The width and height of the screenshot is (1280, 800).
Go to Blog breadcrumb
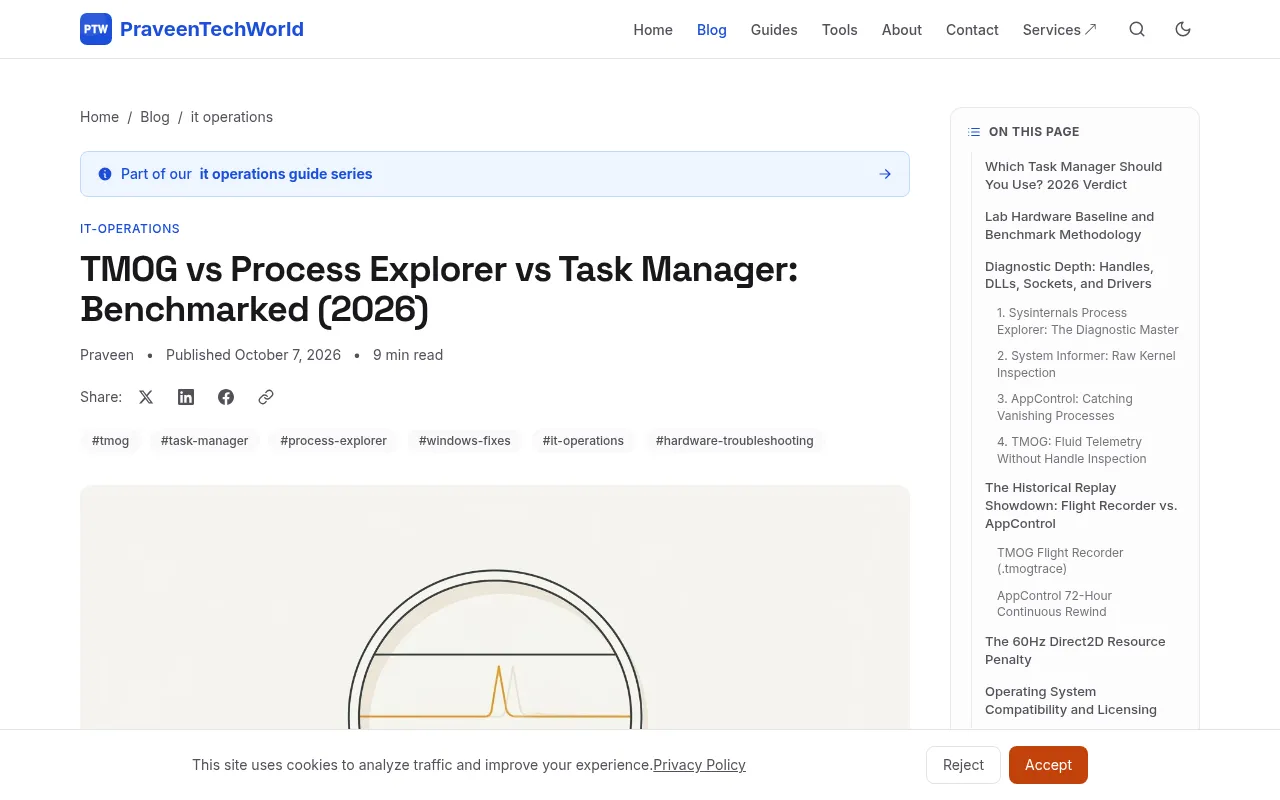pos(155,117)
